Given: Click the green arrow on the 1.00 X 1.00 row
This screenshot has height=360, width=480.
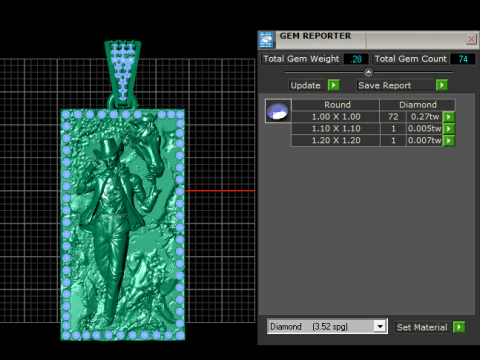Looking at the screenshot, I should [449, 117].
